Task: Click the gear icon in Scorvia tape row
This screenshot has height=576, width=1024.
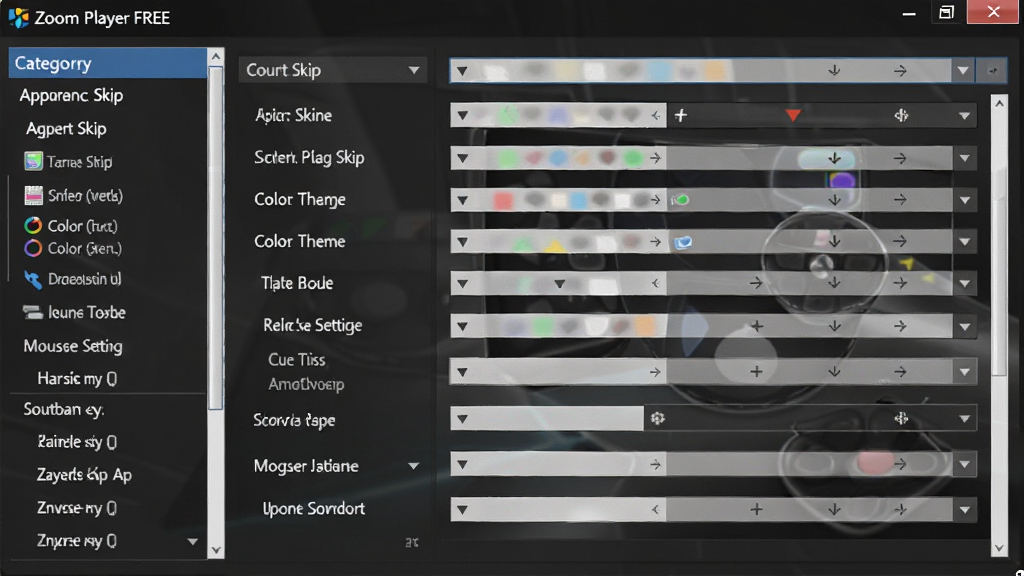Action: 658,418
